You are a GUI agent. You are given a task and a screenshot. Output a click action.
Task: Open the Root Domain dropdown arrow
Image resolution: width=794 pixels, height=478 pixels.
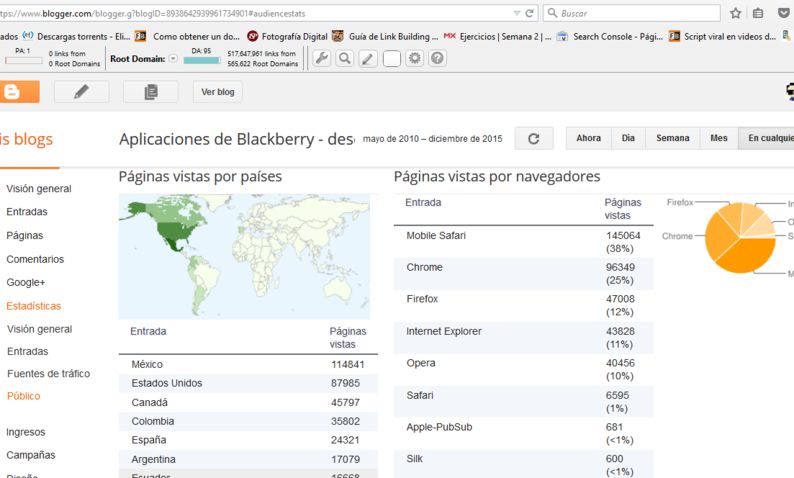[173, 58]
